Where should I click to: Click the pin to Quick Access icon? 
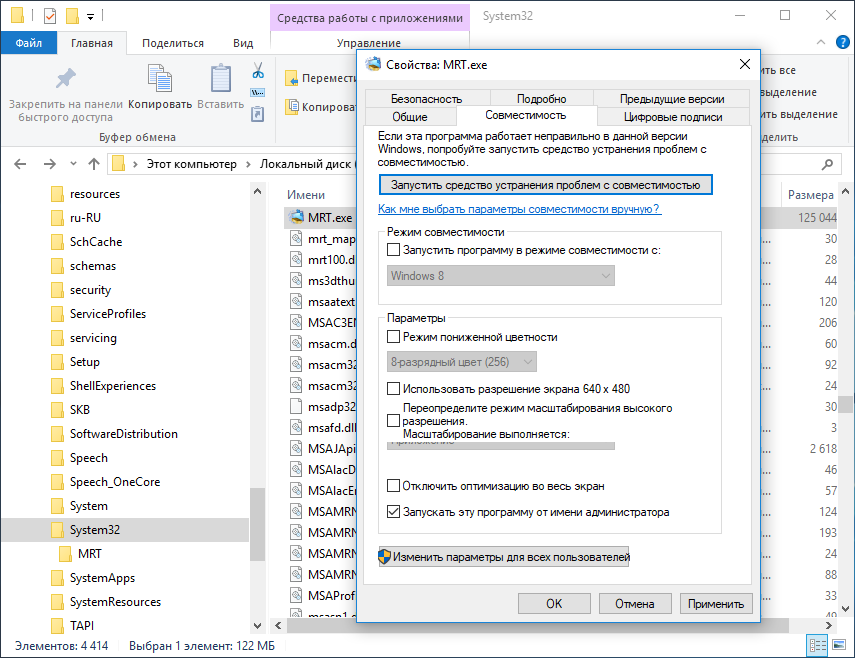(65, 79)
